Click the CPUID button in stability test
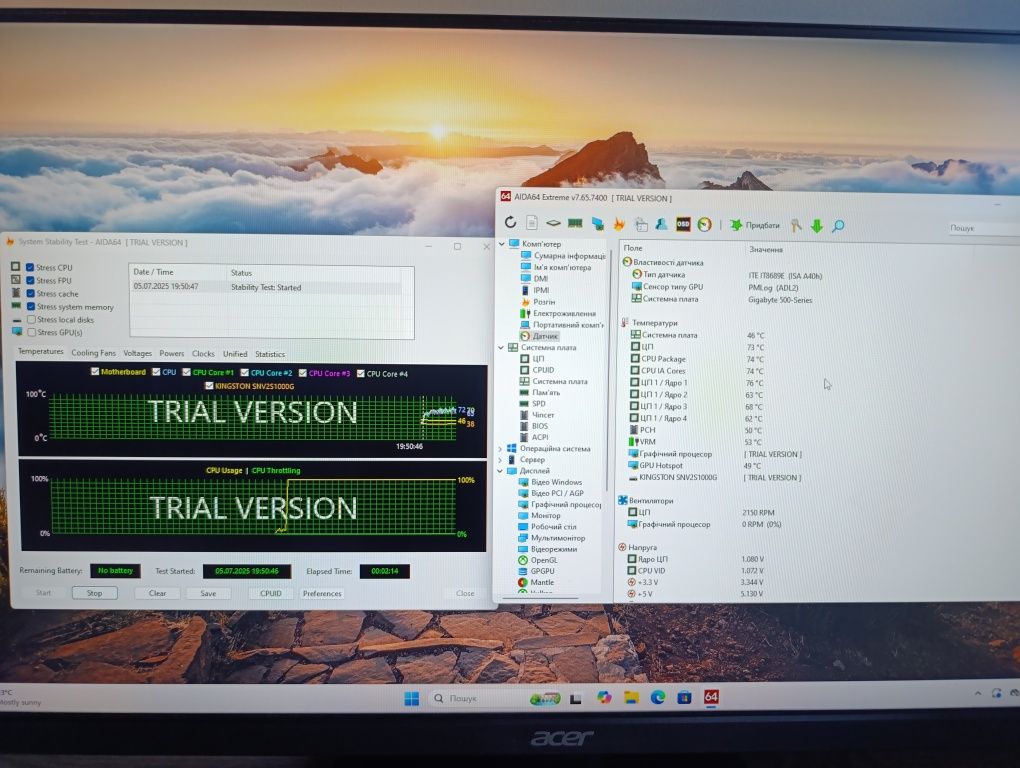 point(271,593)
